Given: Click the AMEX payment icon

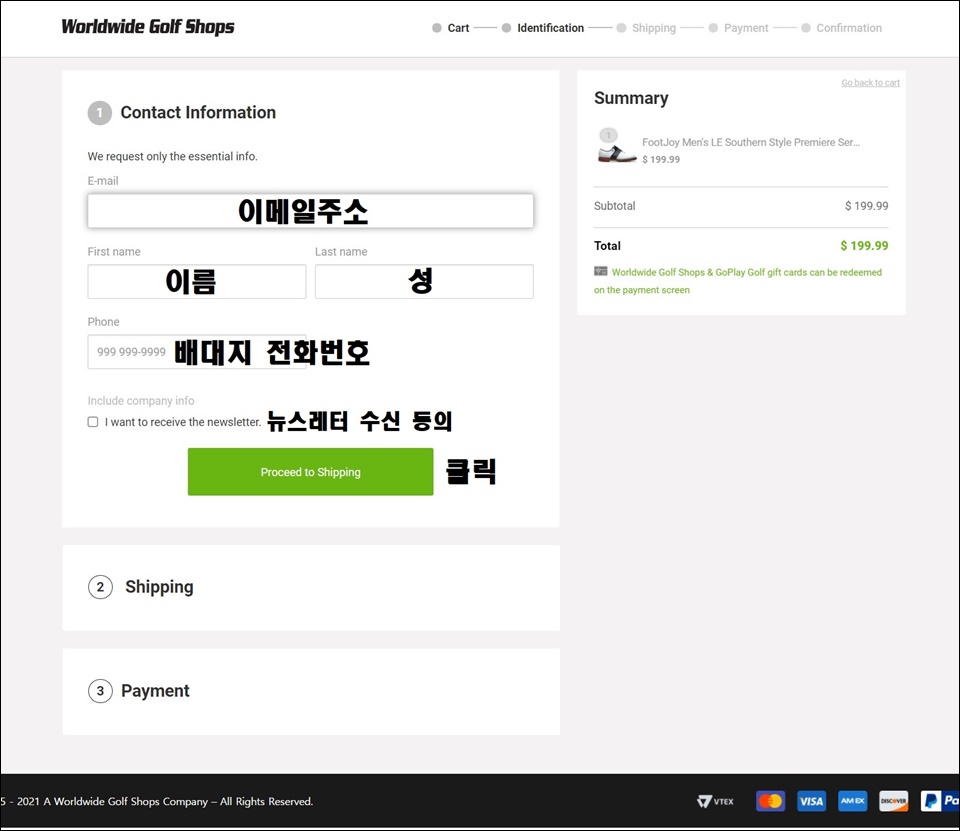Looking at the screenshot, I should 852,801.
